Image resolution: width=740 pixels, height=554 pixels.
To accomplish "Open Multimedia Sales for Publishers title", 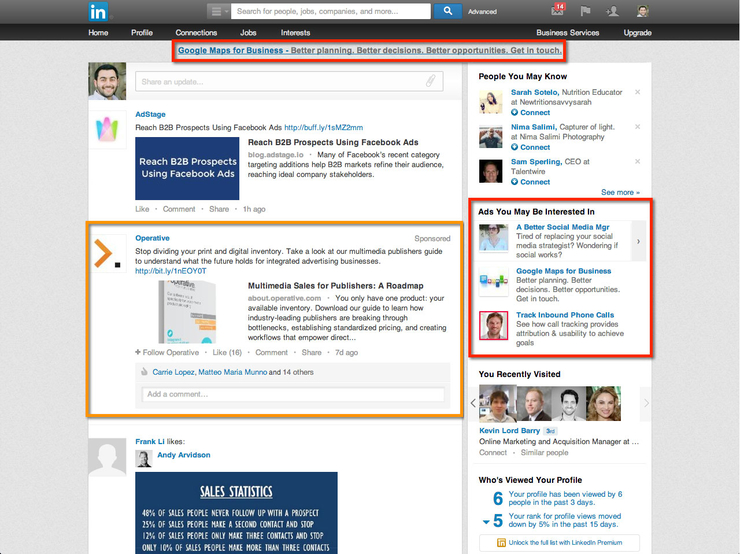I will click(336, 286).
